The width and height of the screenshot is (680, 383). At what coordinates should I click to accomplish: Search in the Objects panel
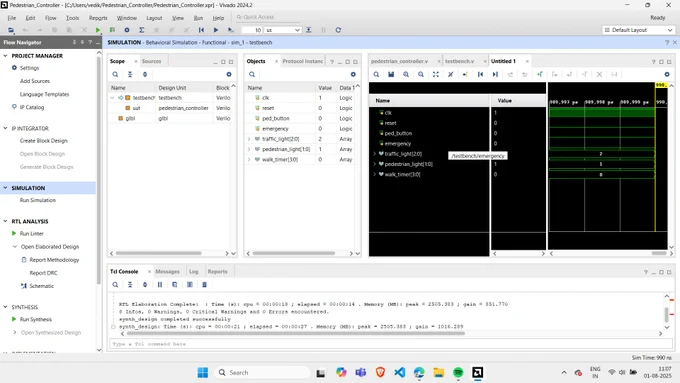point(252,74)
